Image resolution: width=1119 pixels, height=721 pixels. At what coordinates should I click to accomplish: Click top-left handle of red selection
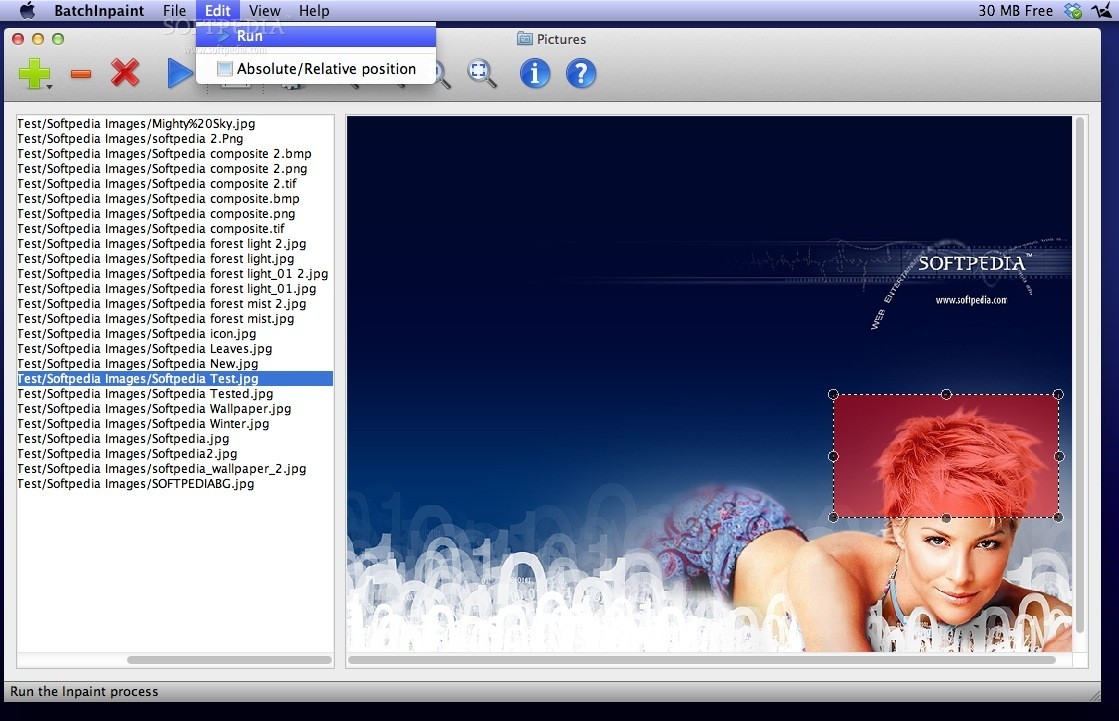[x=834, y=394]
